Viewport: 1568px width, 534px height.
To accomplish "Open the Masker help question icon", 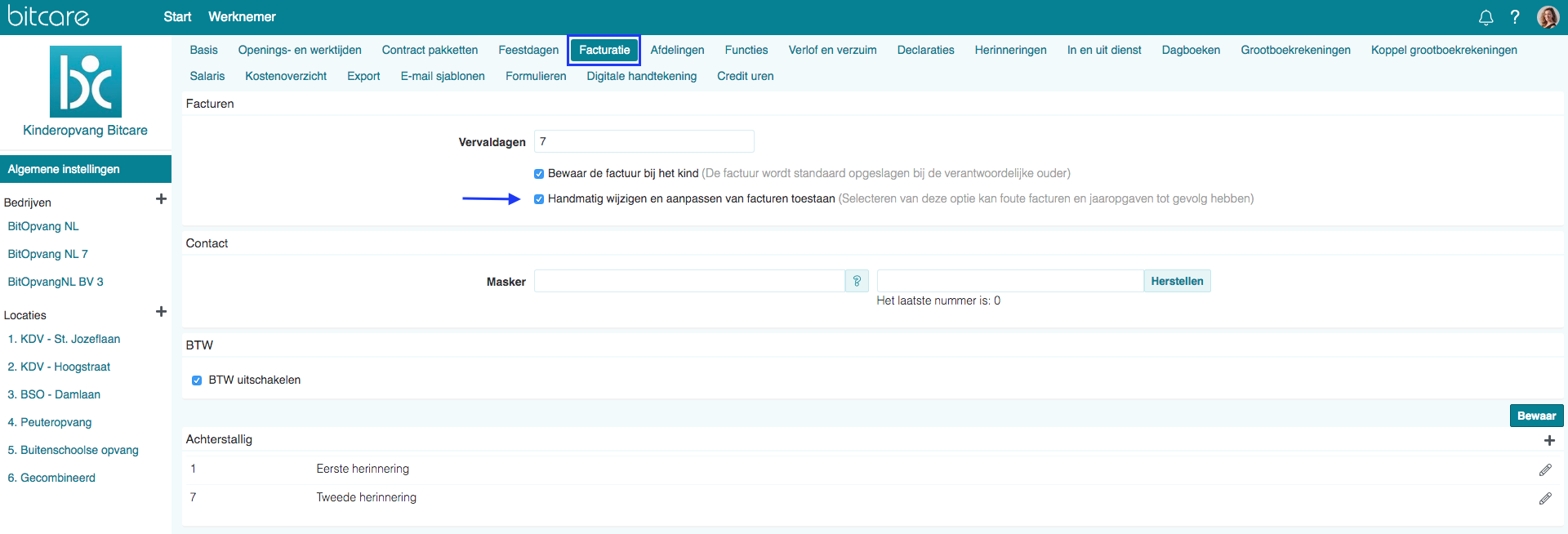I will coord(857,281).
